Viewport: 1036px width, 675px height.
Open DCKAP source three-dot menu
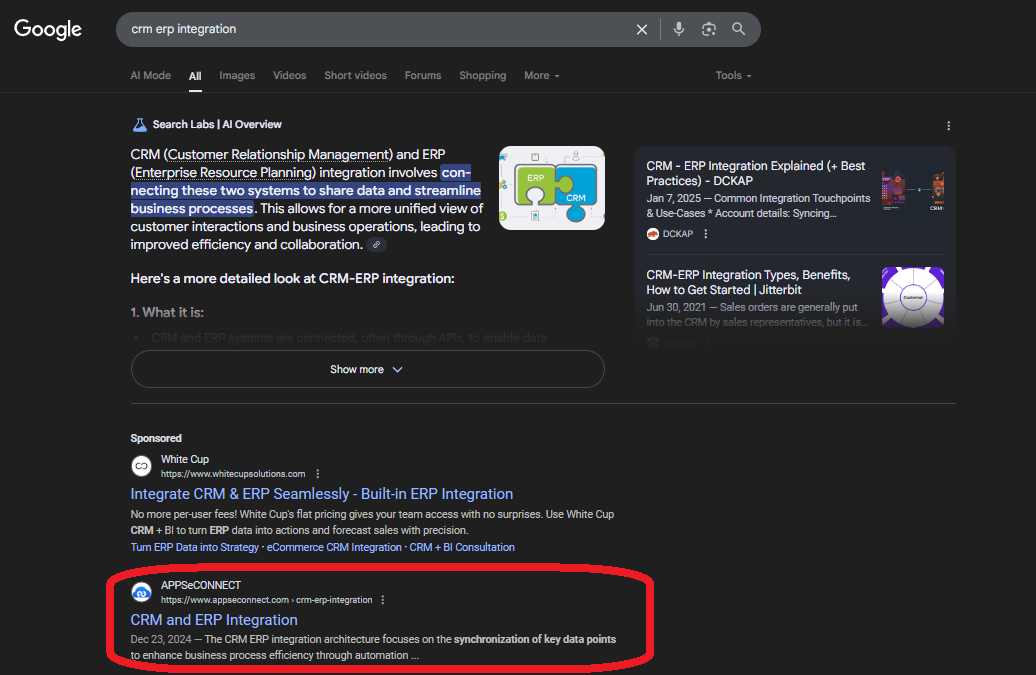click(706, 234)
